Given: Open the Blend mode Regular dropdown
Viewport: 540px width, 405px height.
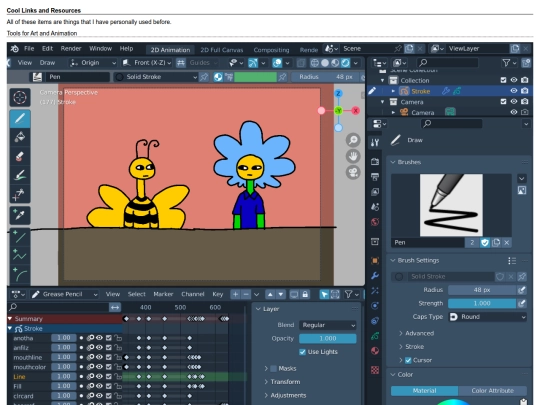Looking at the screenshot, I should pos(328,325).
